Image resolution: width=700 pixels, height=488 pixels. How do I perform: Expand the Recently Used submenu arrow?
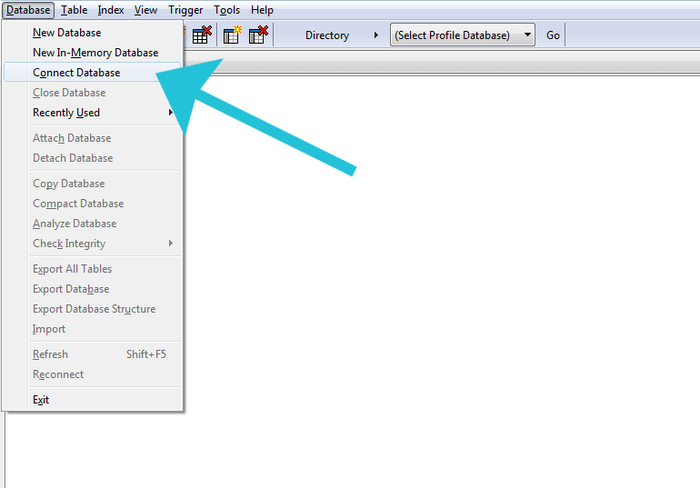click(x=171, y=112)
